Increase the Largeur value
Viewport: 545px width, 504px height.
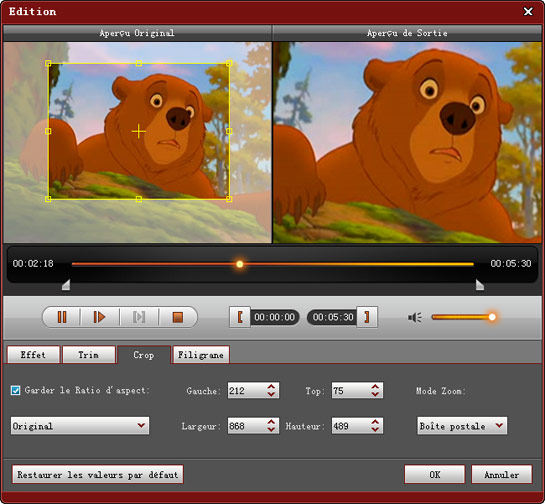pyautogui.click(x=271, y=422)
